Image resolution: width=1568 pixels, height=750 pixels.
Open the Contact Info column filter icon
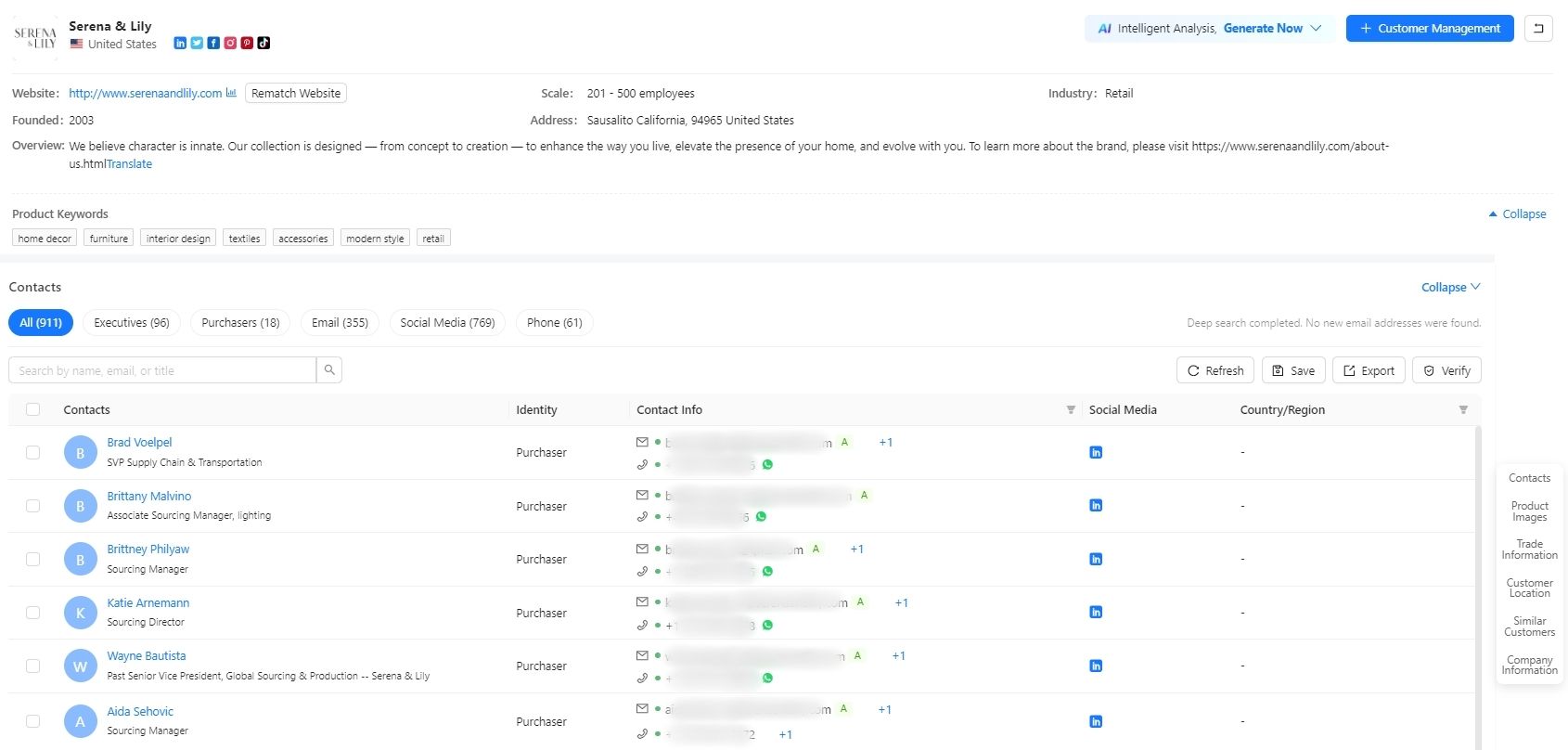(1071, 410)
